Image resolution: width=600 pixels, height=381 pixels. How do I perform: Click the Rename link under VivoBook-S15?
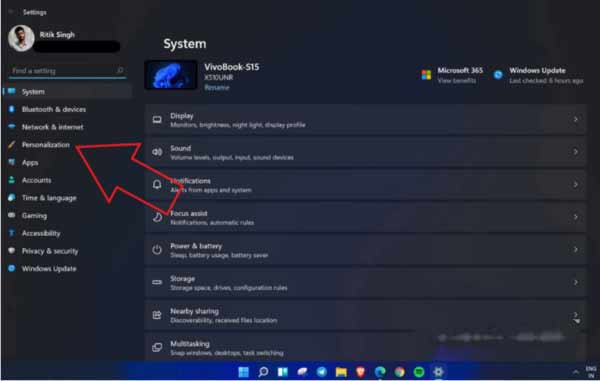[217, 88]
